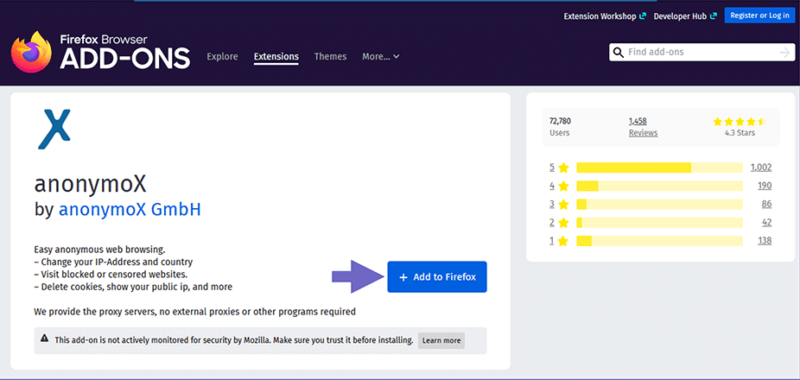
Task: Click the search magnifier icon
Action: (x=618, y=53)
